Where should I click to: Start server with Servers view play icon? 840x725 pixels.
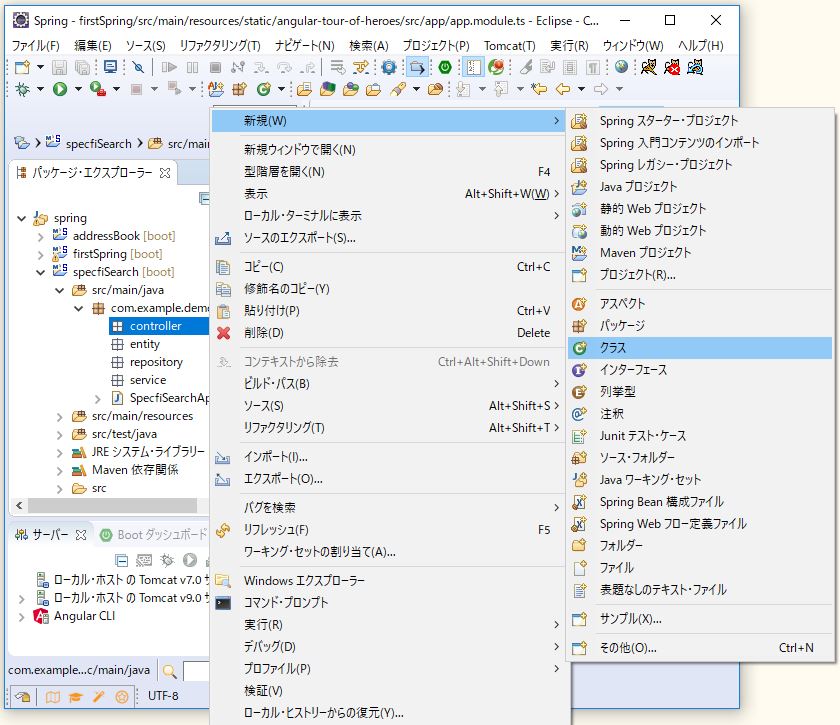pos(190,560)
